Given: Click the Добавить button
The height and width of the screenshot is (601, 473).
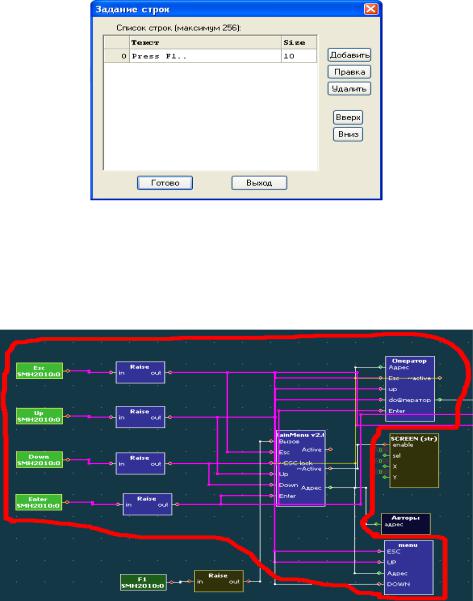Looking at the screenshot, I should [x=349, y=55].
